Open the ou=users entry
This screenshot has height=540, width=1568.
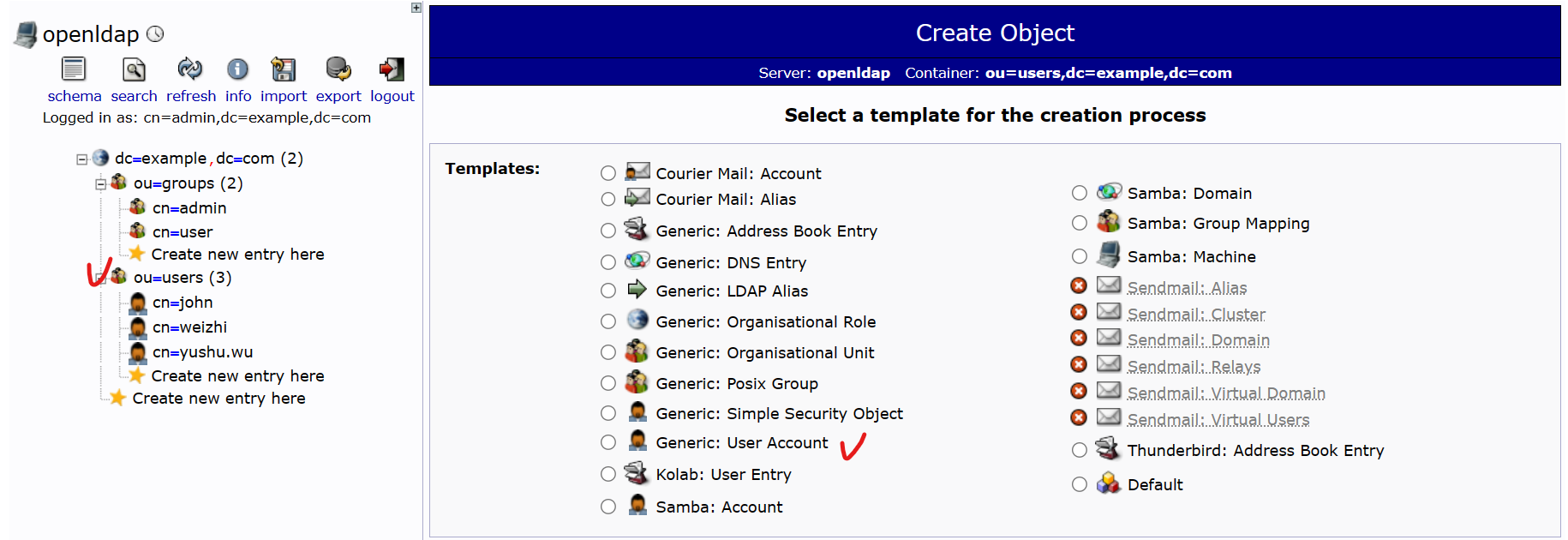click(x=183, y=278)
